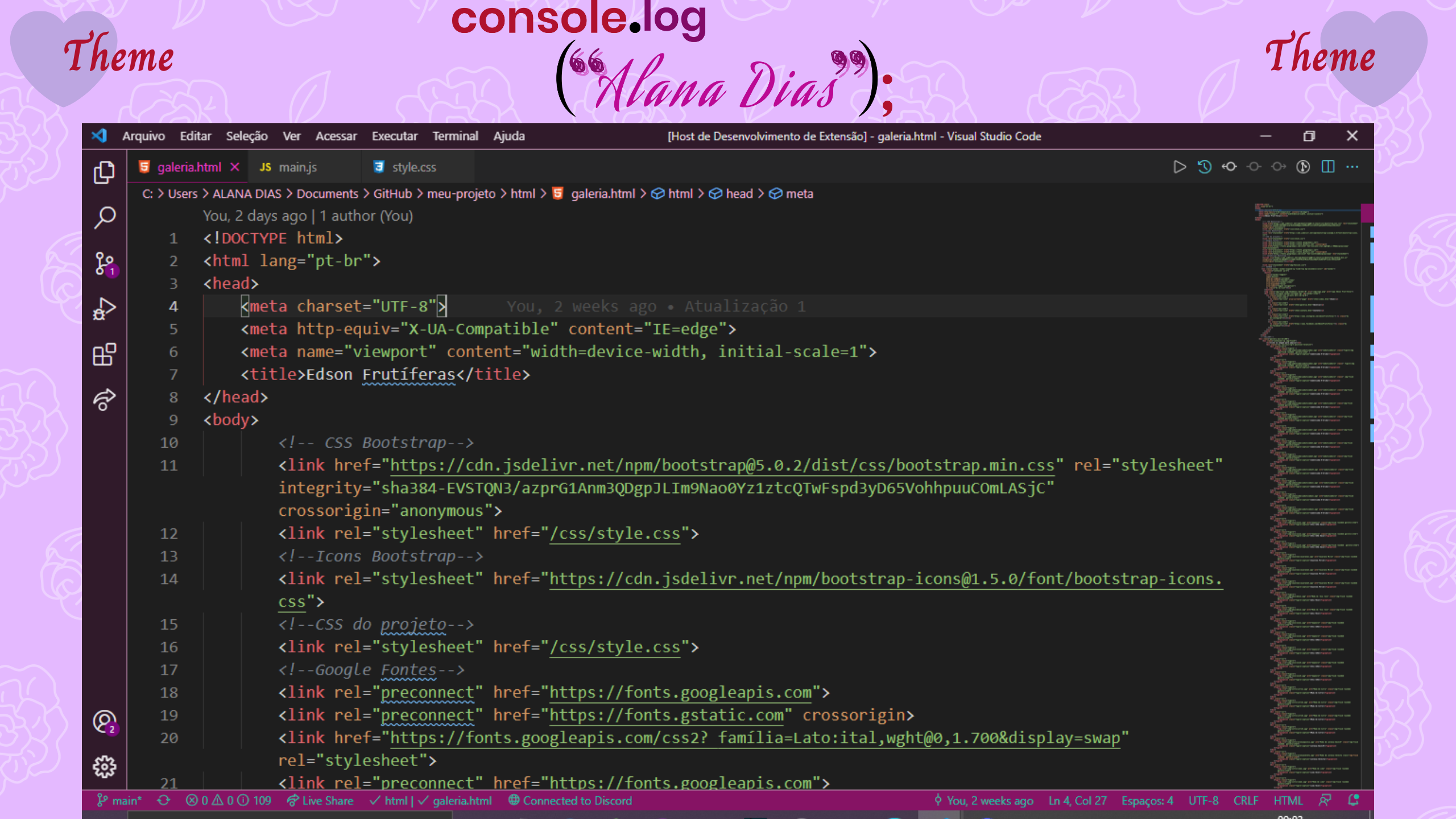The width and height of the screenshot is (1456, 819).
Task: Go to previous change icon
Action: pyautogui.click(x=1229, y=167)
